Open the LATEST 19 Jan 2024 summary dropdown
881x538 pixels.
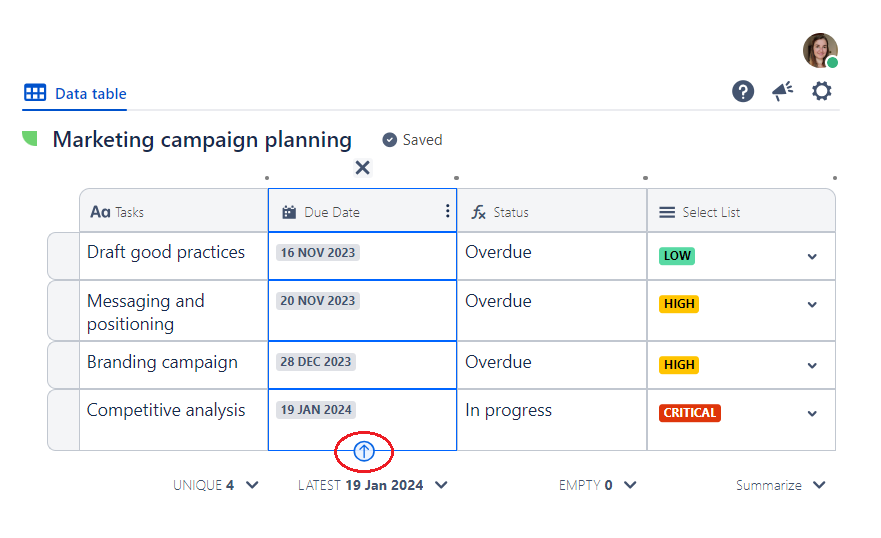pyautogui.click(x=441, y=485)
